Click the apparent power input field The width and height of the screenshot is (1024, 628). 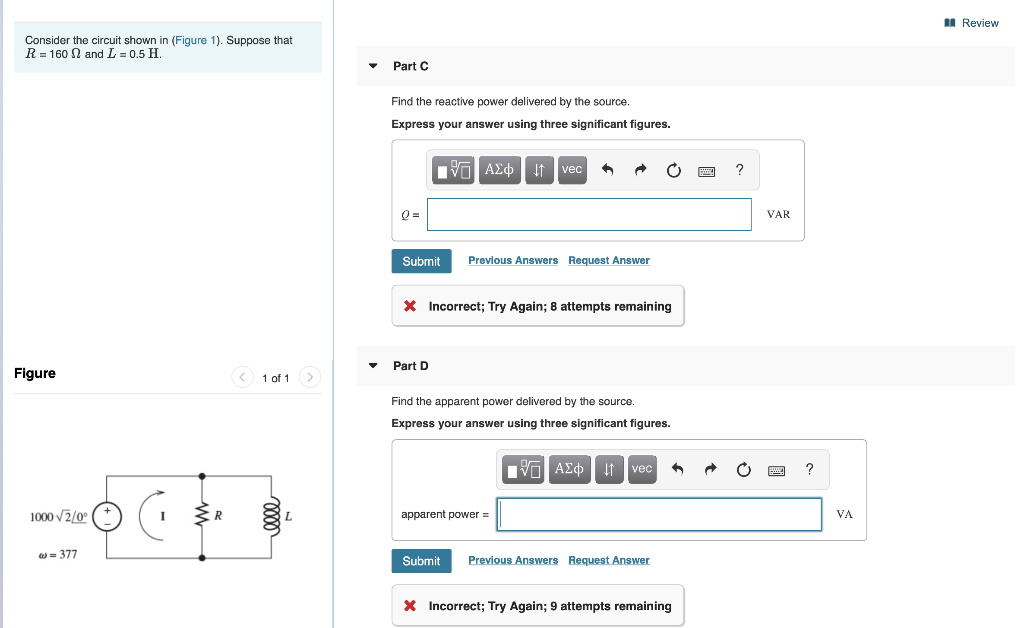tap(659, 514)
